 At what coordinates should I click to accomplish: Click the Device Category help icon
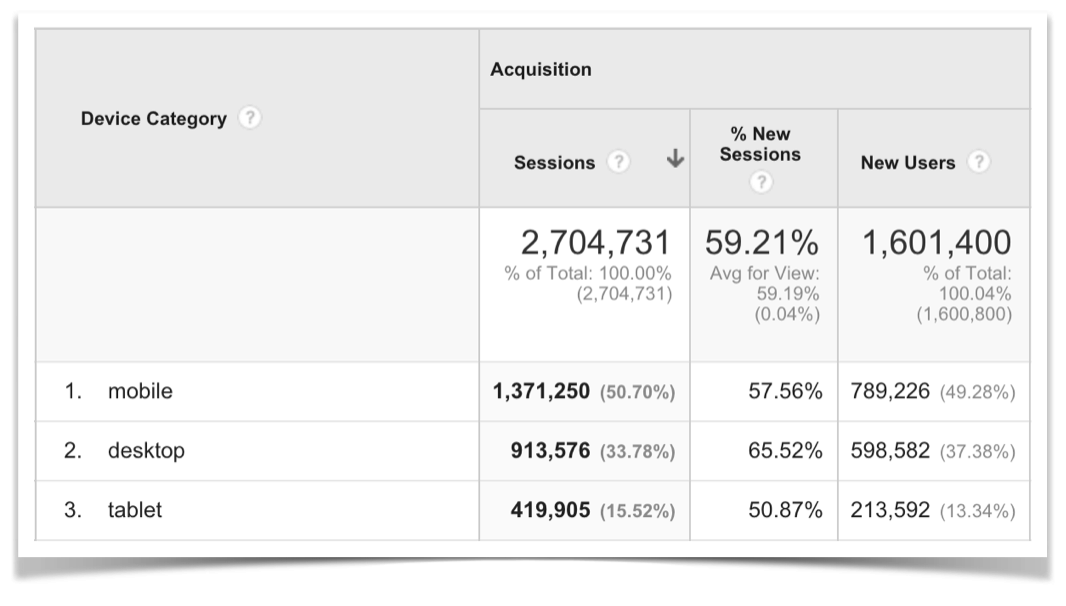point(251,118)
